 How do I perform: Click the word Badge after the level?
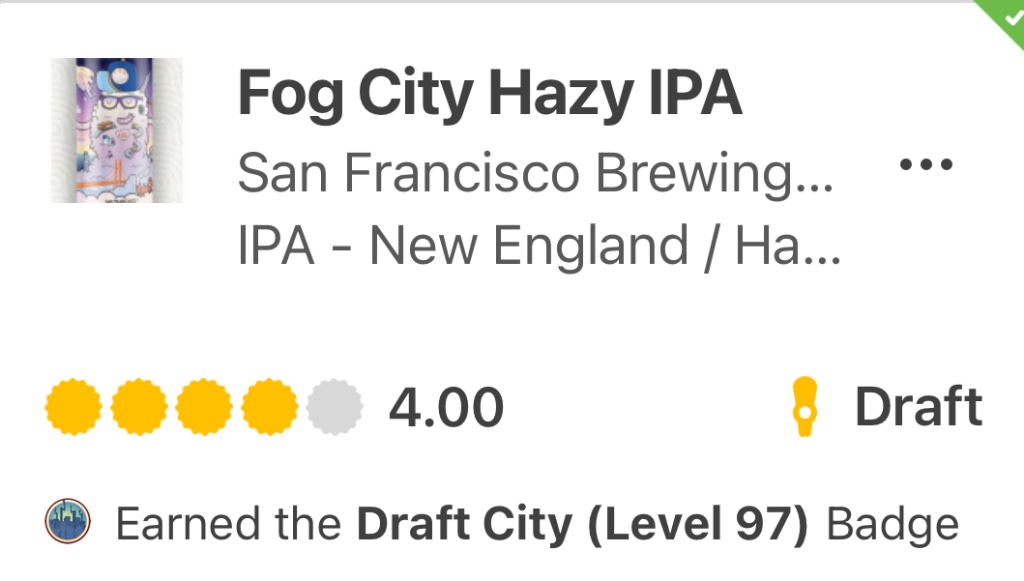coord(893,523)
